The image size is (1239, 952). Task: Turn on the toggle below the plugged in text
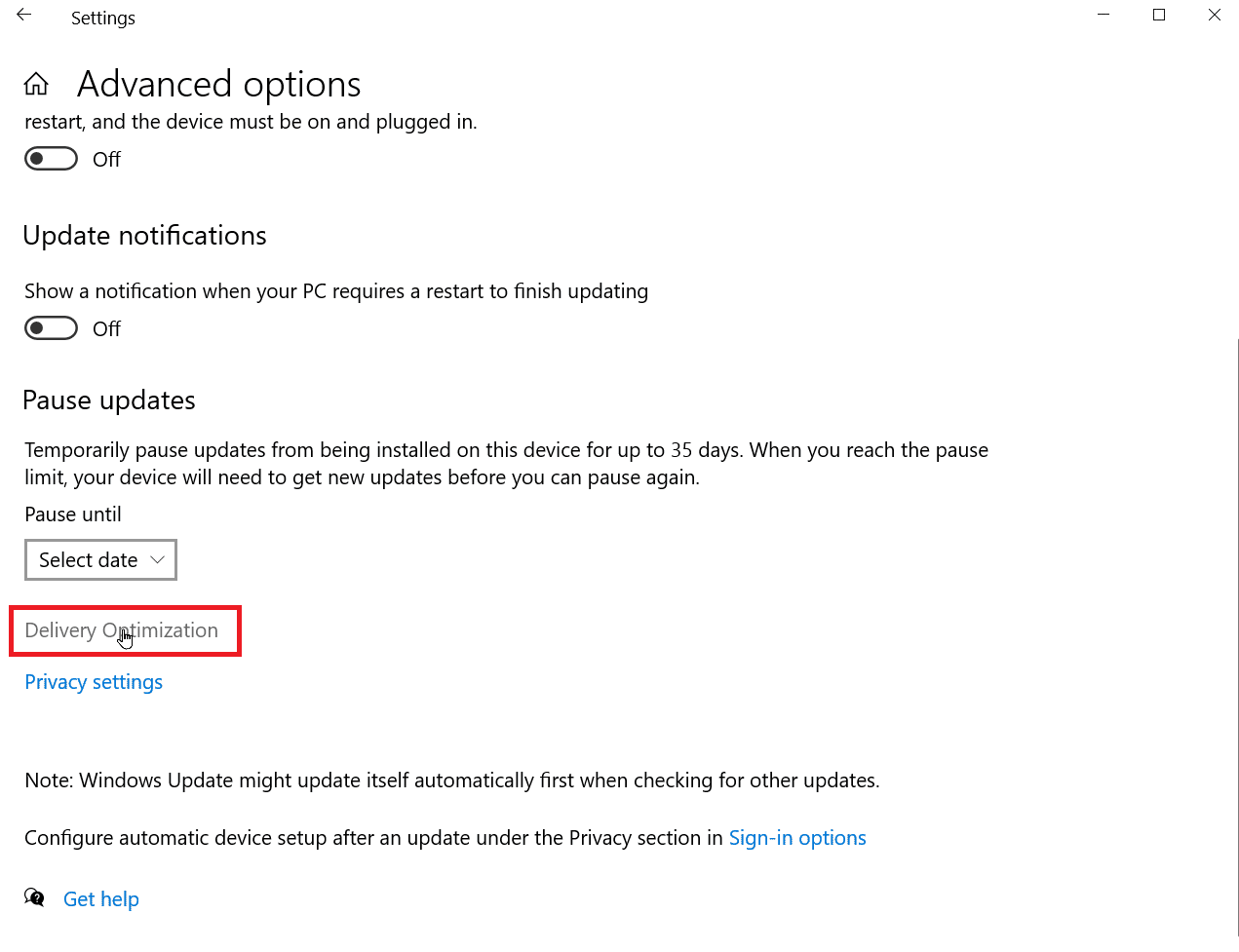52,159
